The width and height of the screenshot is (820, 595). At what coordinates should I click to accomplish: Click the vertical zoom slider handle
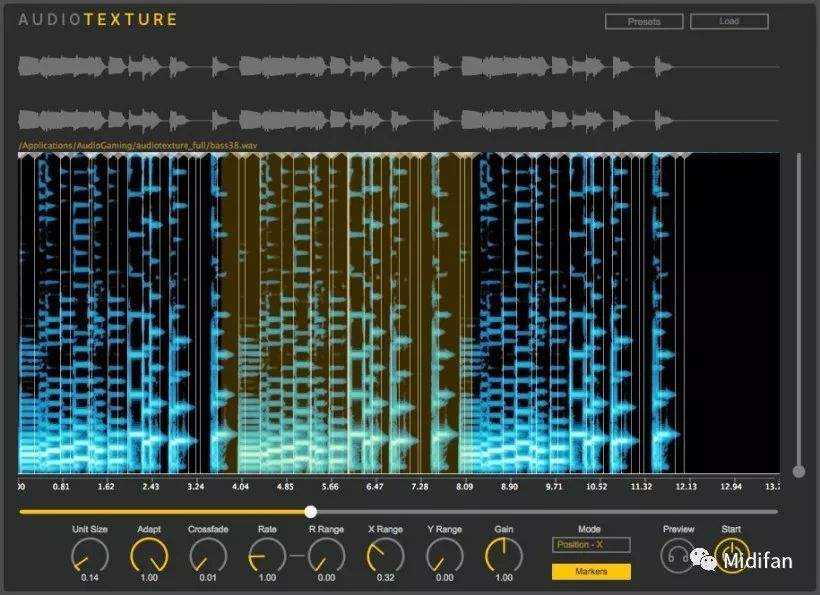click(799, 472)
